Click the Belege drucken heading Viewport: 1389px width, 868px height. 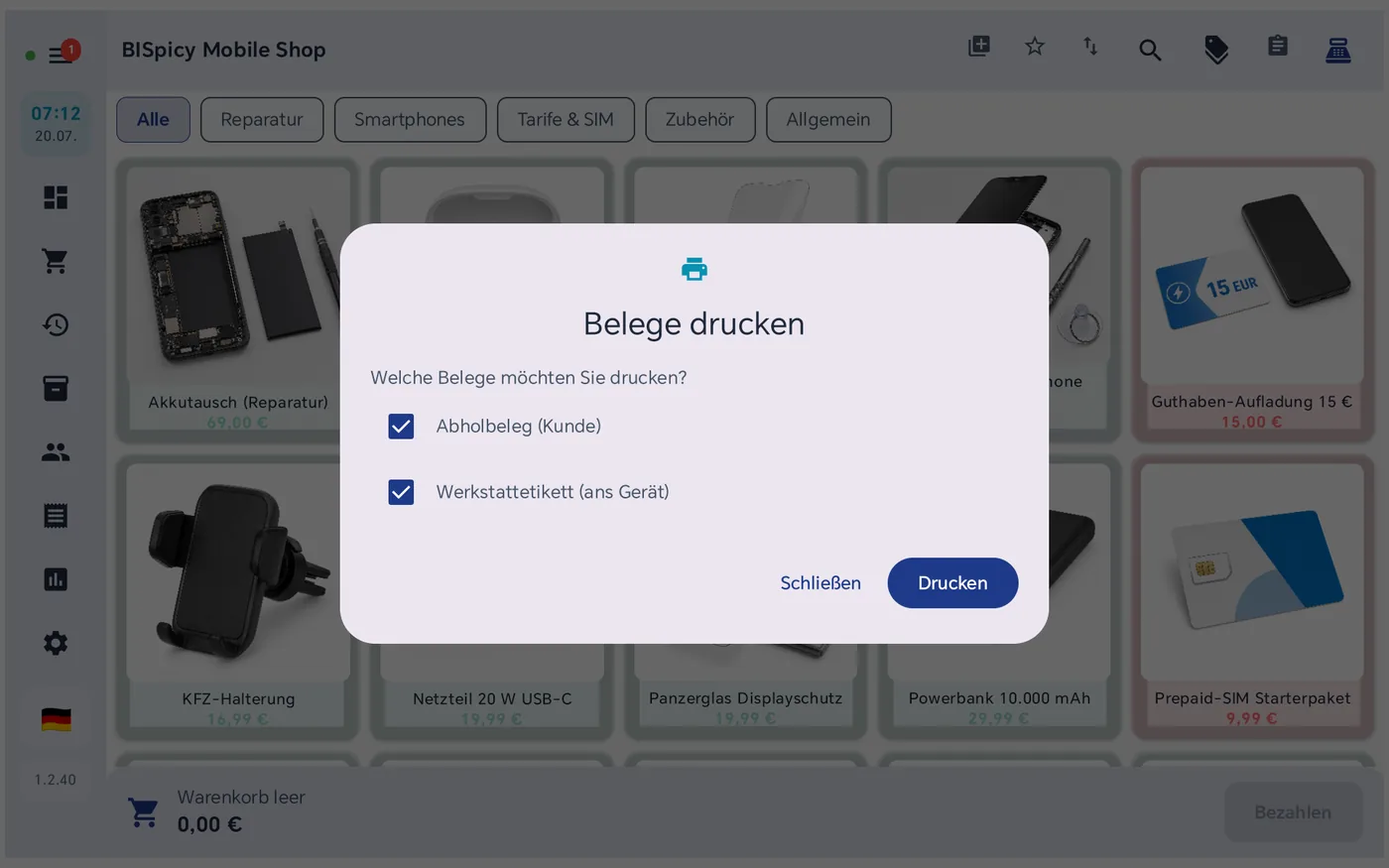[694, 324]
